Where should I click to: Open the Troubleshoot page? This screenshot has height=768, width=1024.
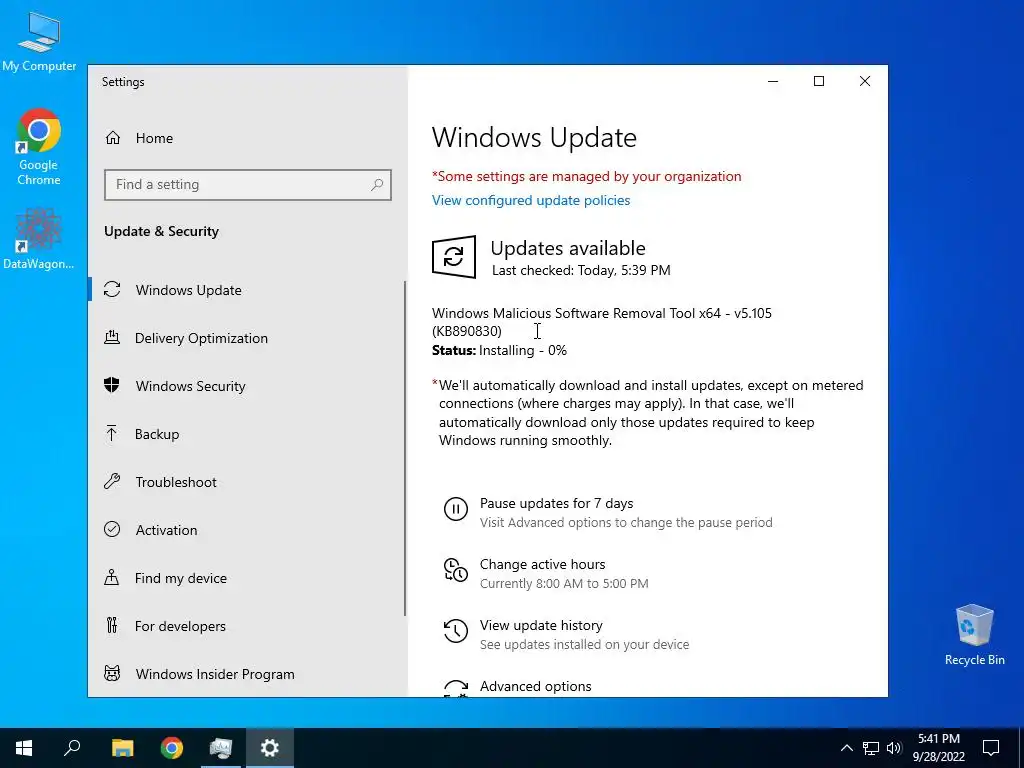[176, 482]
